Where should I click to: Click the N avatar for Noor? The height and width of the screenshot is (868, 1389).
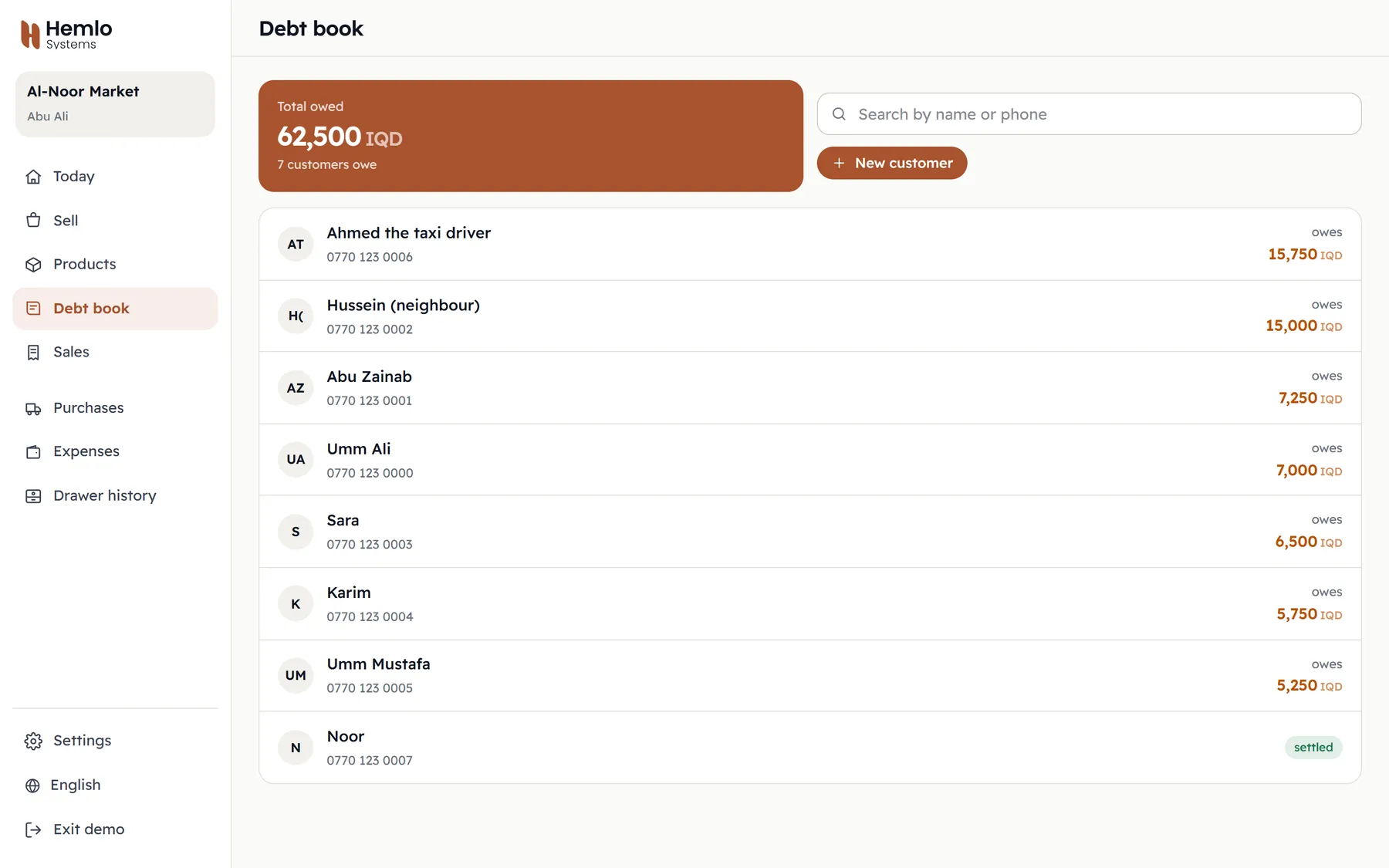296,747
